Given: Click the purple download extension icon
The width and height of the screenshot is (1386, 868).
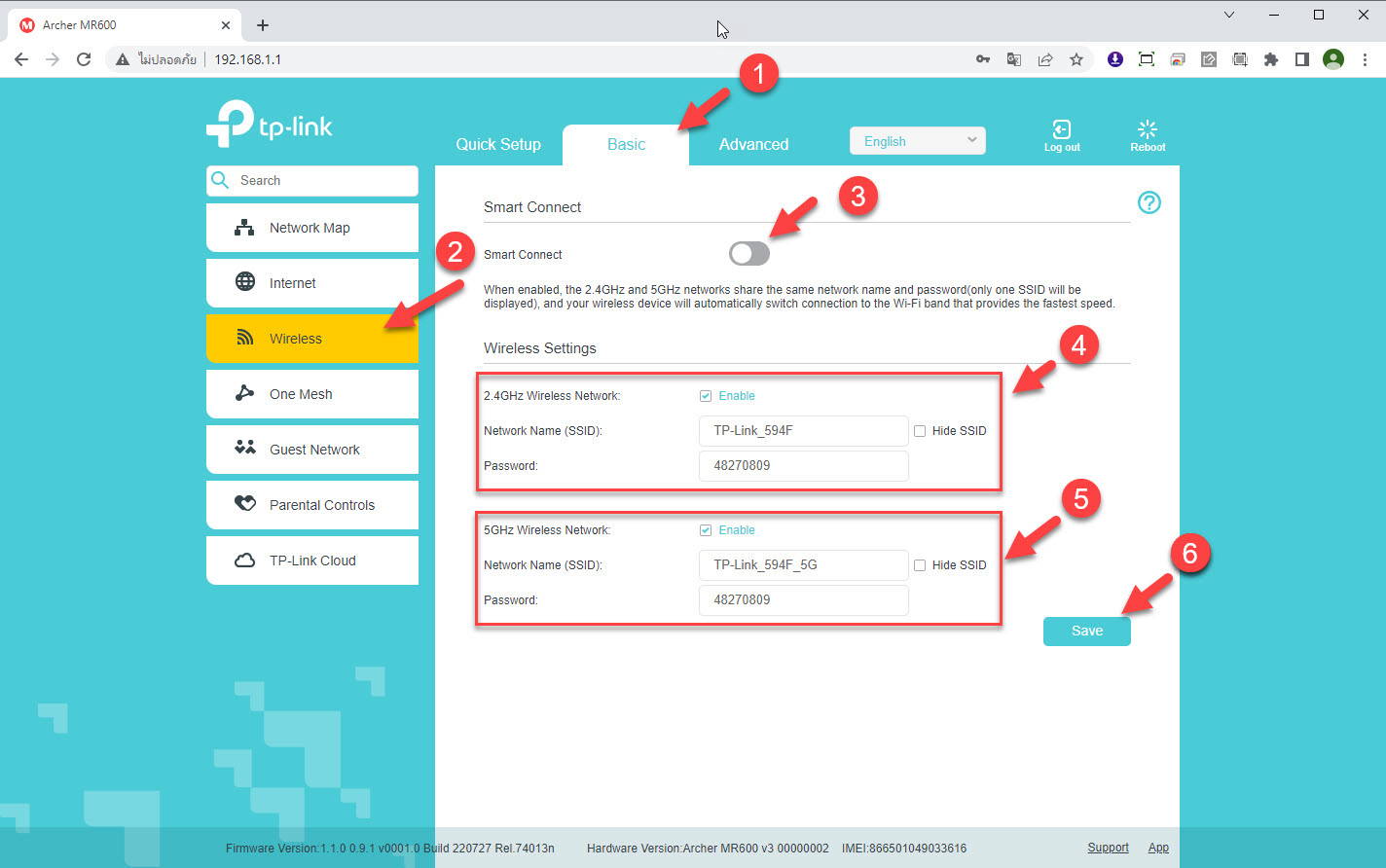Looking at the screenshot, I should (1115, 59).
